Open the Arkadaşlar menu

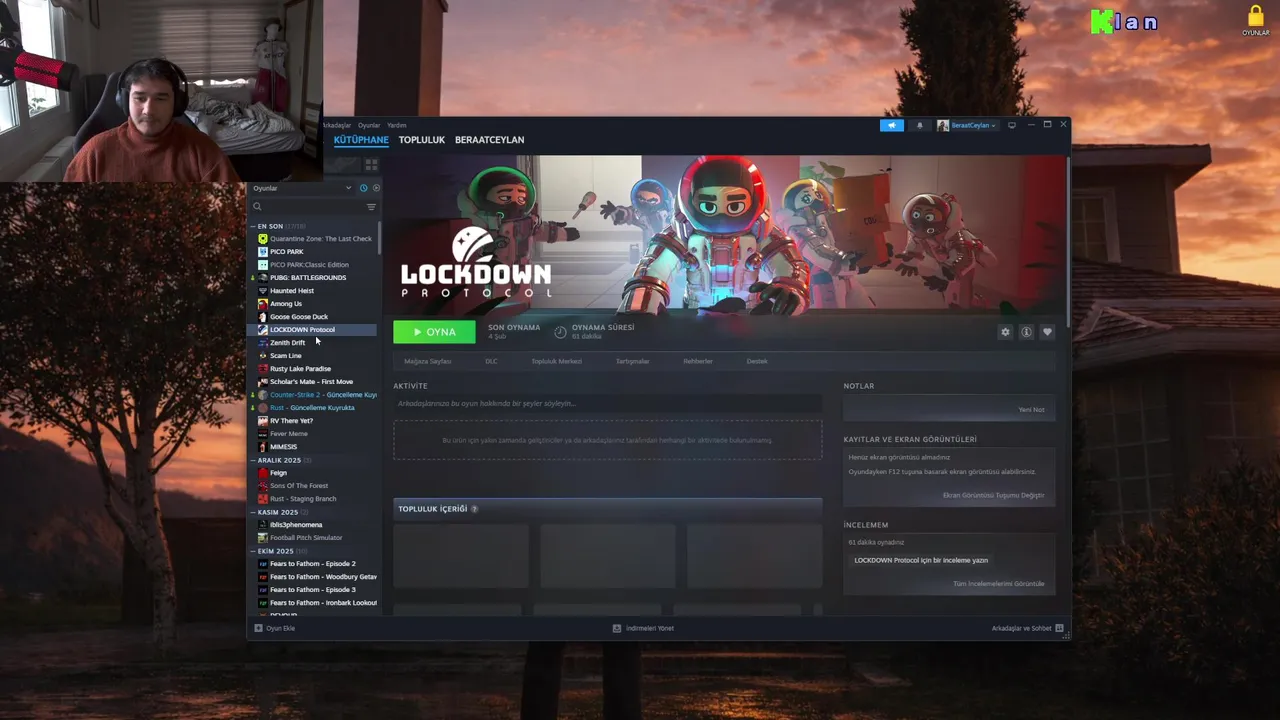[x=337, y=125]
